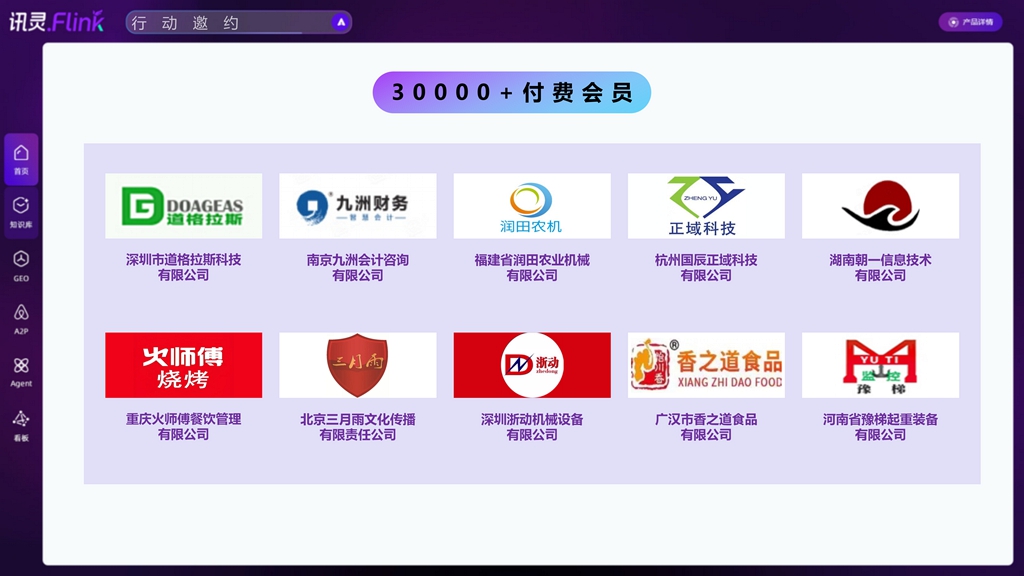Open the 浙动 logo thumbnail

coord(532,365)
